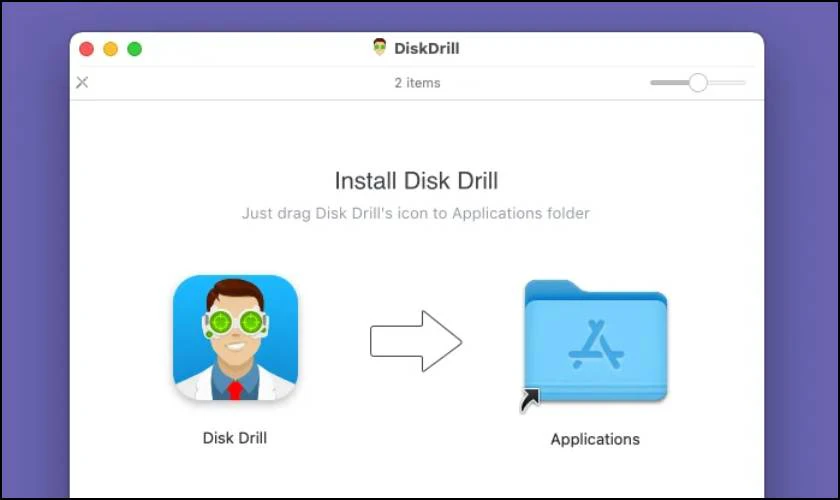Maximize the window using green button

coord(134,49)
